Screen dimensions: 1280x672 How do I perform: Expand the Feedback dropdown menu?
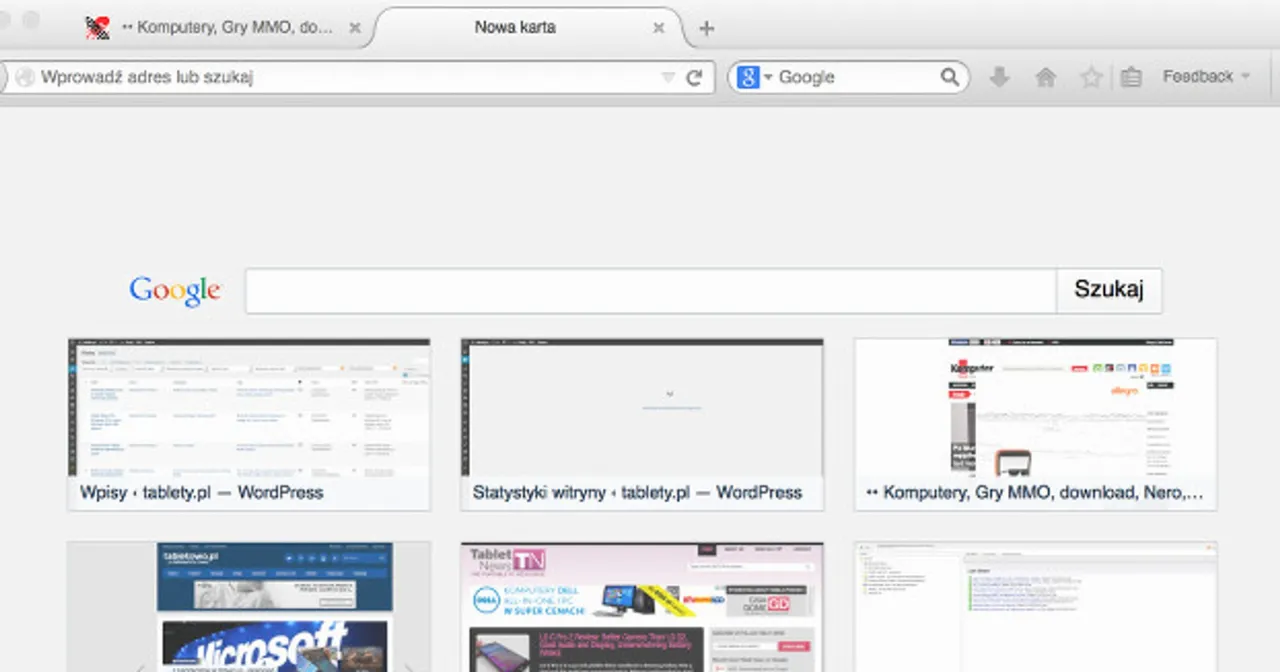coord(1205,76)
